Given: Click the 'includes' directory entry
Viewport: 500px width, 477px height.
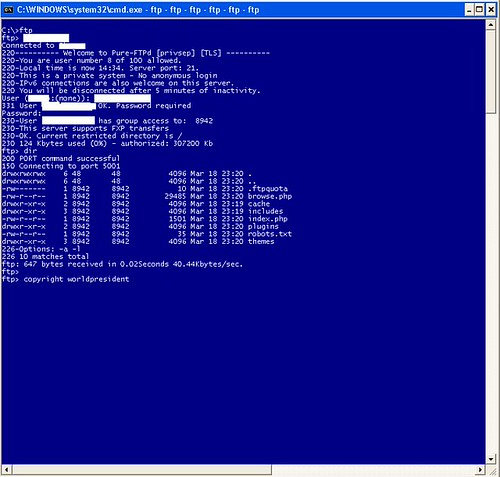Looking at the screenshot, I should point(265,211).
